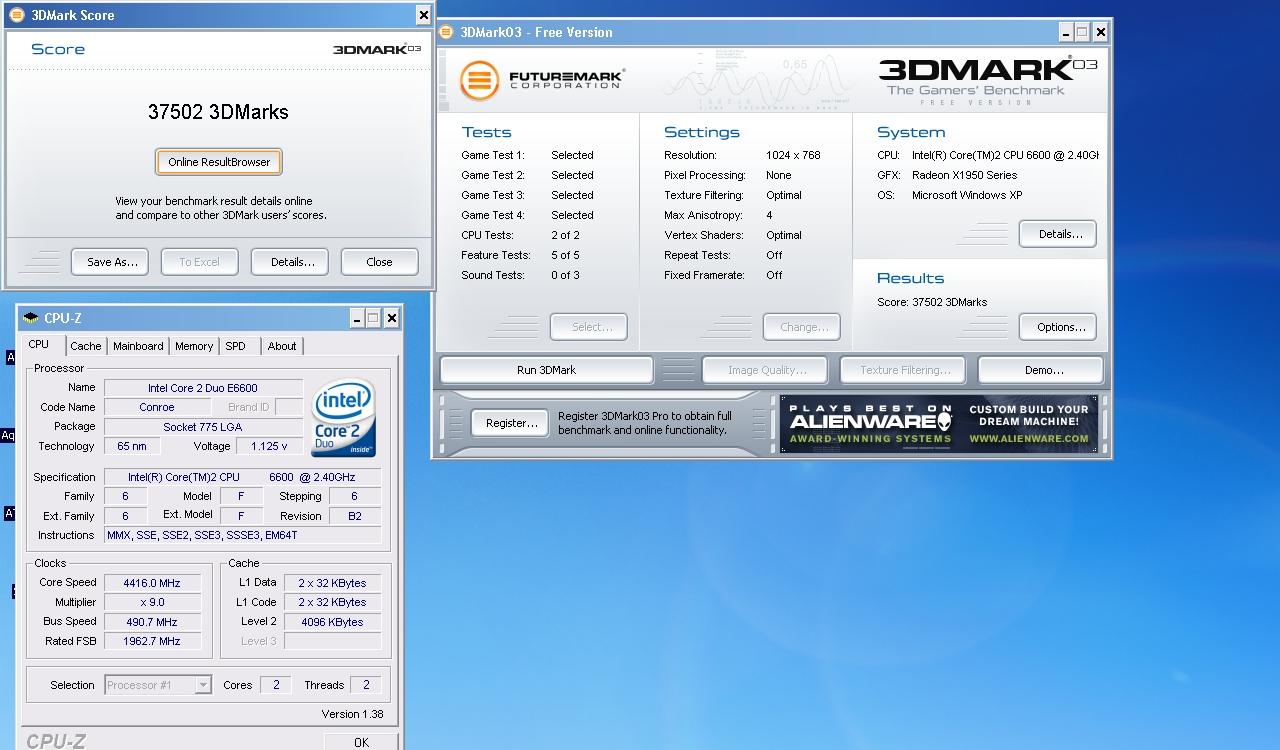Close the 3DMark Score dialog via Close button
1280x750 pixels.
click(379, 262)
